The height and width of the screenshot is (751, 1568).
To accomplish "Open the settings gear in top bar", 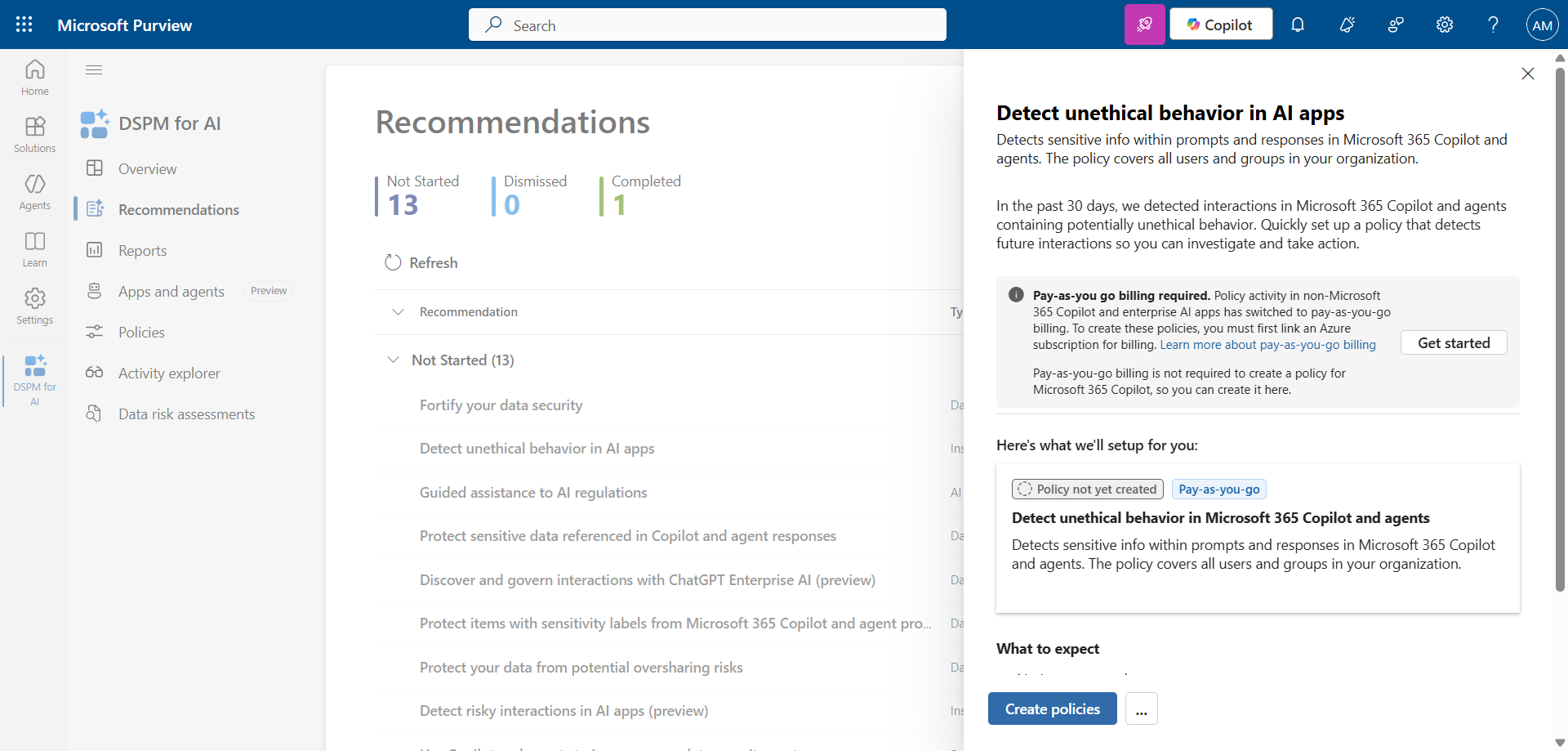I will tap(1445, 25).
